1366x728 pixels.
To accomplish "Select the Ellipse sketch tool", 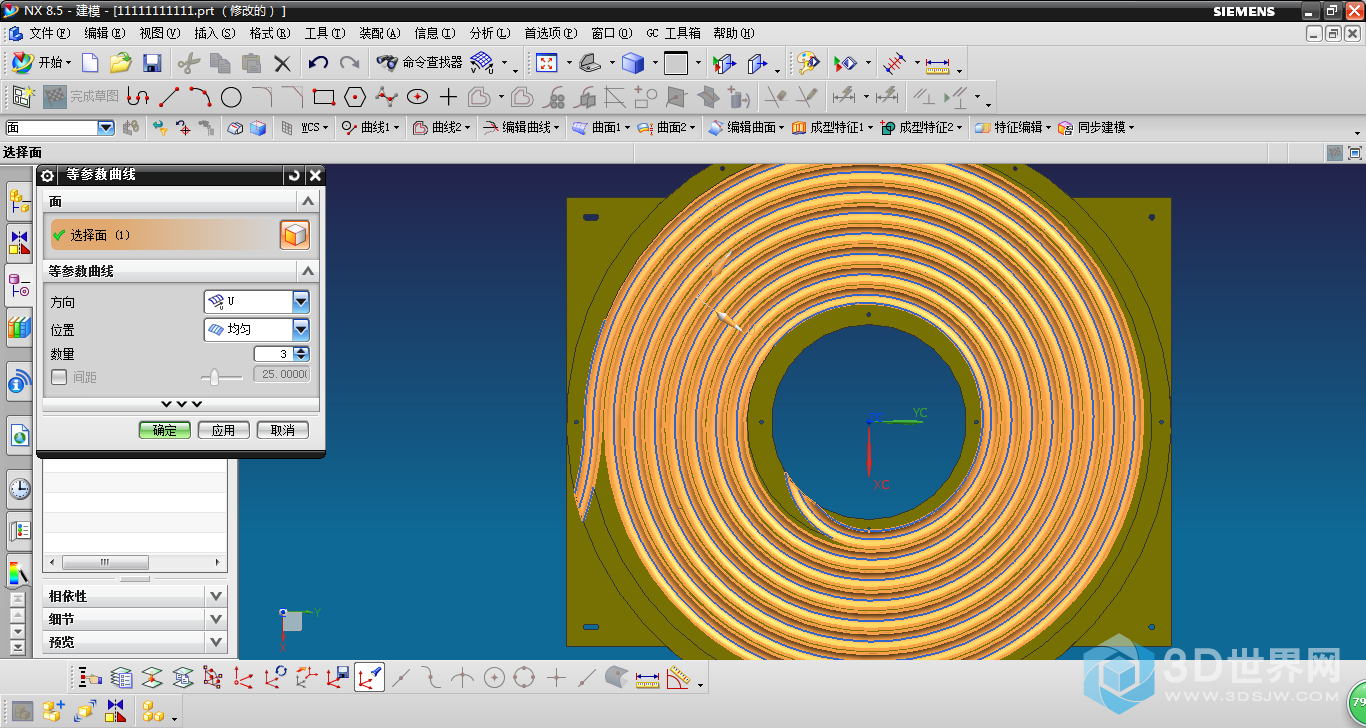I will (x=417, y=97).
